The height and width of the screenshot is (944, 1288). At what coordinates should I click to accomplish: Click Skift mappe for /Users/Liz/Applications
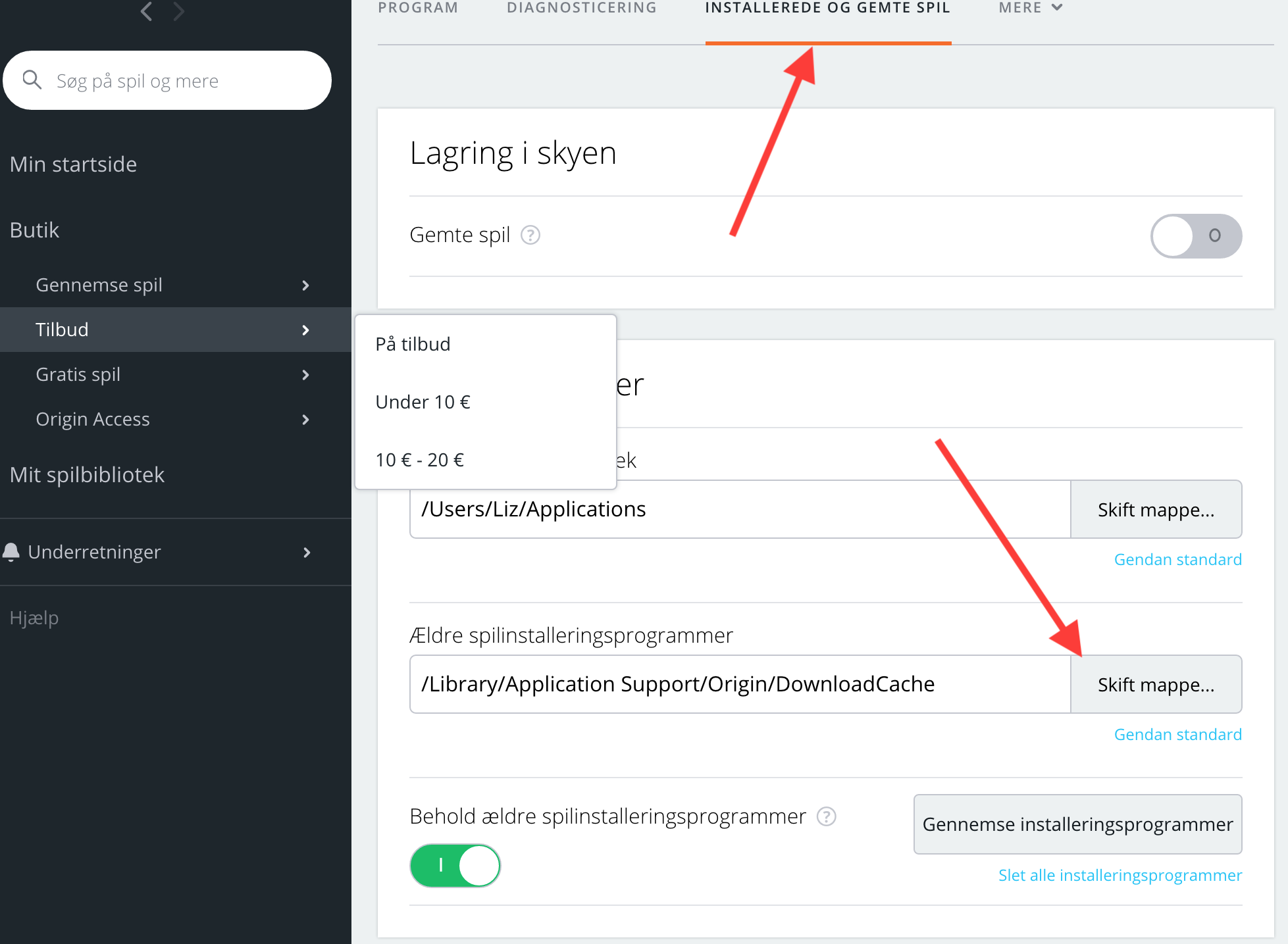[x=1156, y=509]
